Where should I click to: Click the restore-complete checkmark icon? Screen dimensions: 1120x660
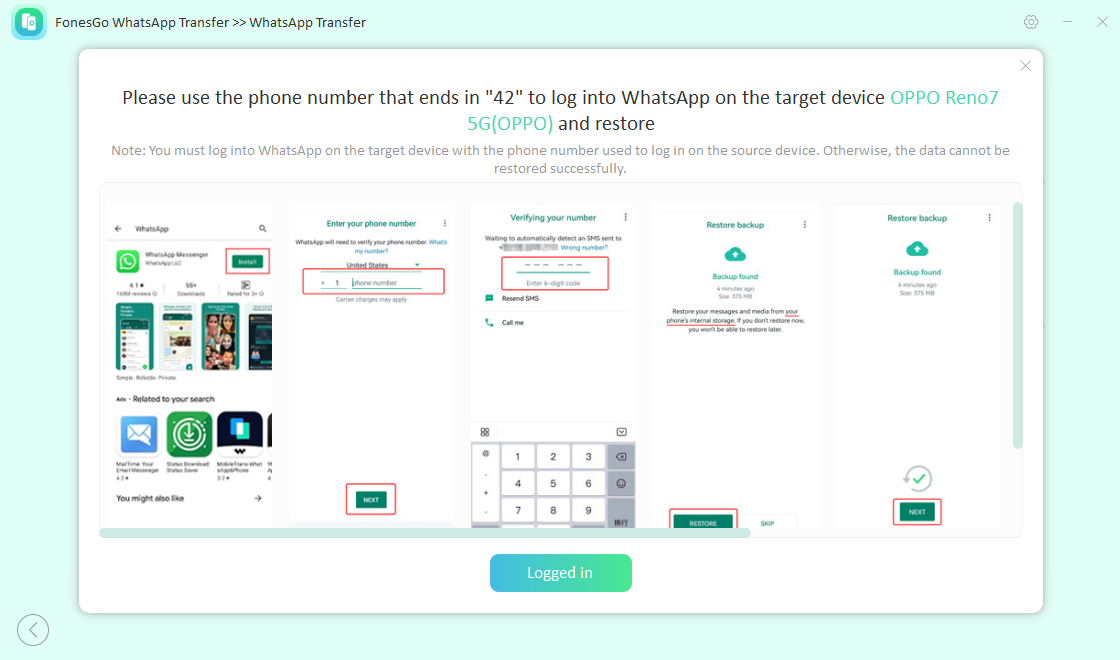(x=917, y=479)
